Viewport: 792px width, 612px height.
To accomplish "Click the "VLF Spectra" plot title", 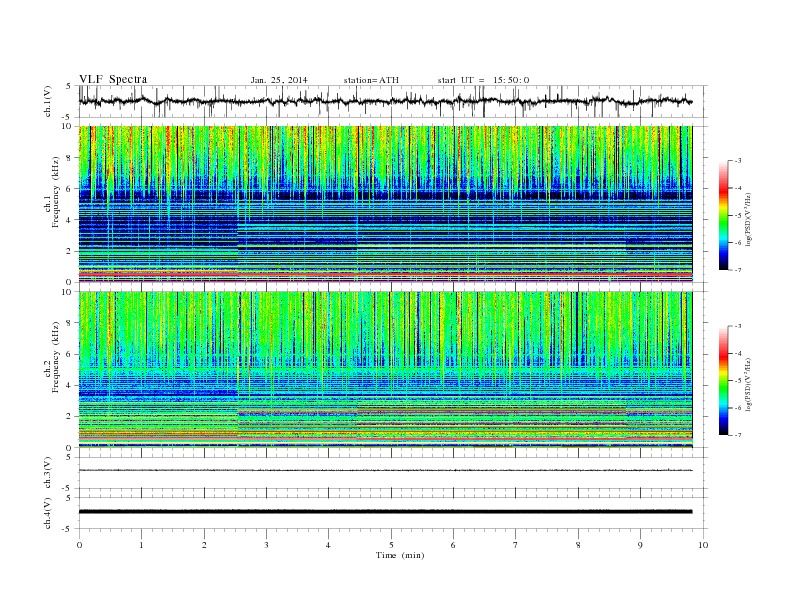I will tap(113, 79).
